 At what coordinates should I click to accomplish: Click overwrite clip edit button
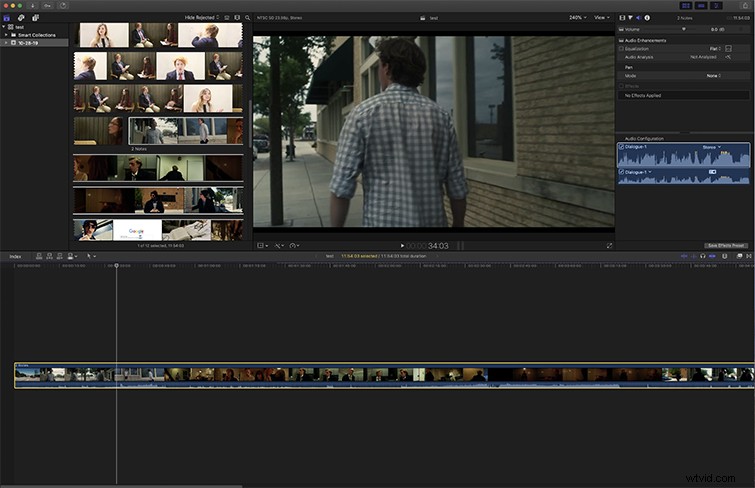click(x=72, y=256)
